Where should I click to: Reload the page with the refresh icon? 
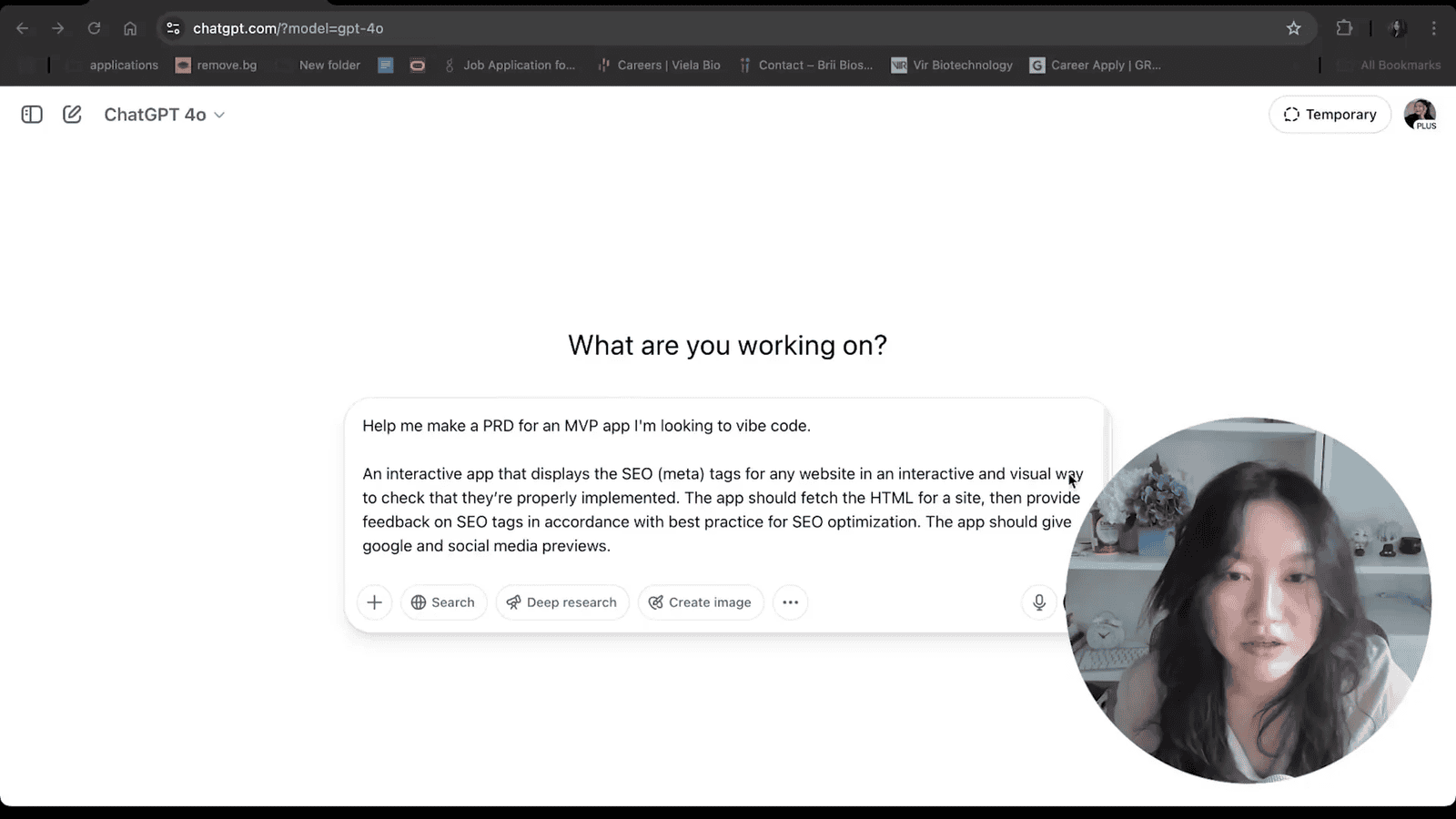[94, 28]
